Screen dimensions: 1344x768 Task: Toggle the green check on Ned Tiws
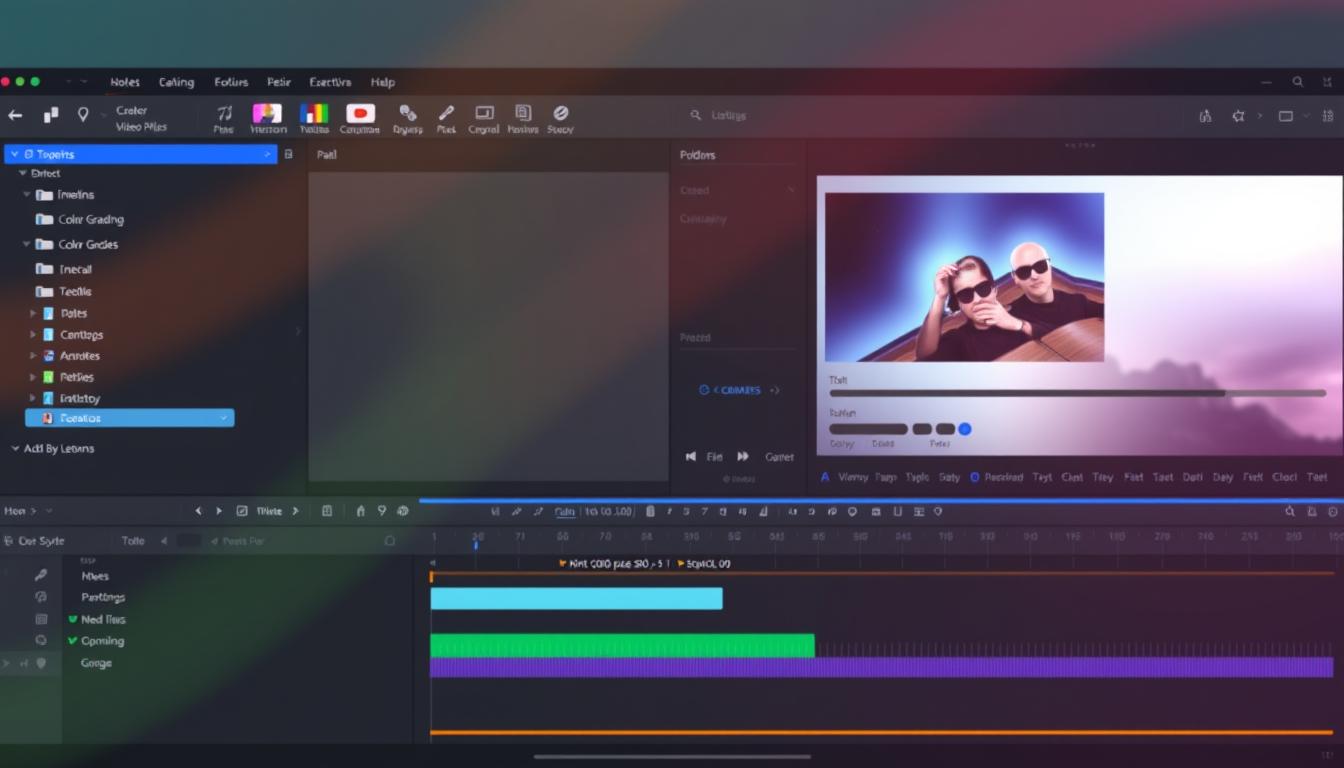click(73, 619)
